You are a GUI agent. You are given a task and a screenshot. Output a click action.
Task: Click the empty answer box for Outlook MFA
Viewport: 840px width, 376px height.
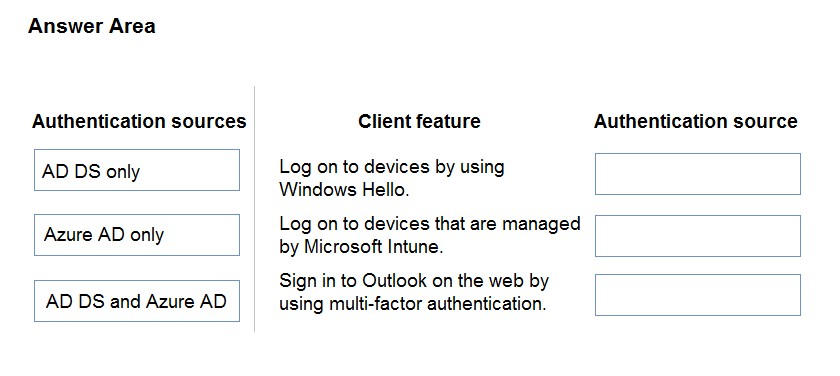[x=698, y=295]
